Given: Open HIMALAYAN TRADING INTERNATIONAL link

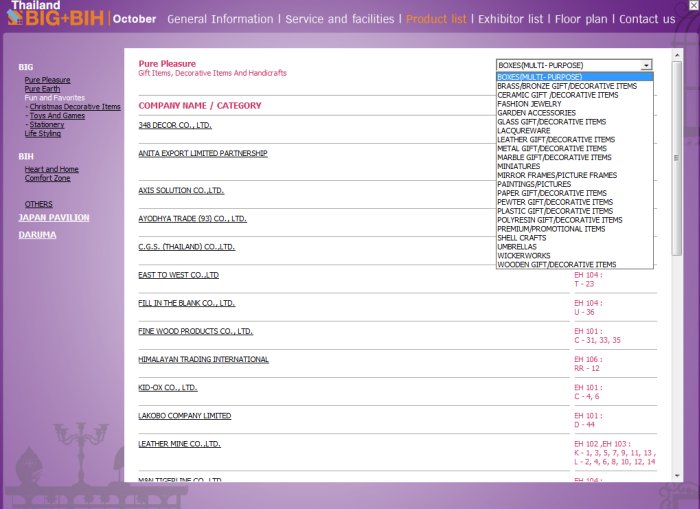Looking at the screenshot, I should tap(204, 359).
